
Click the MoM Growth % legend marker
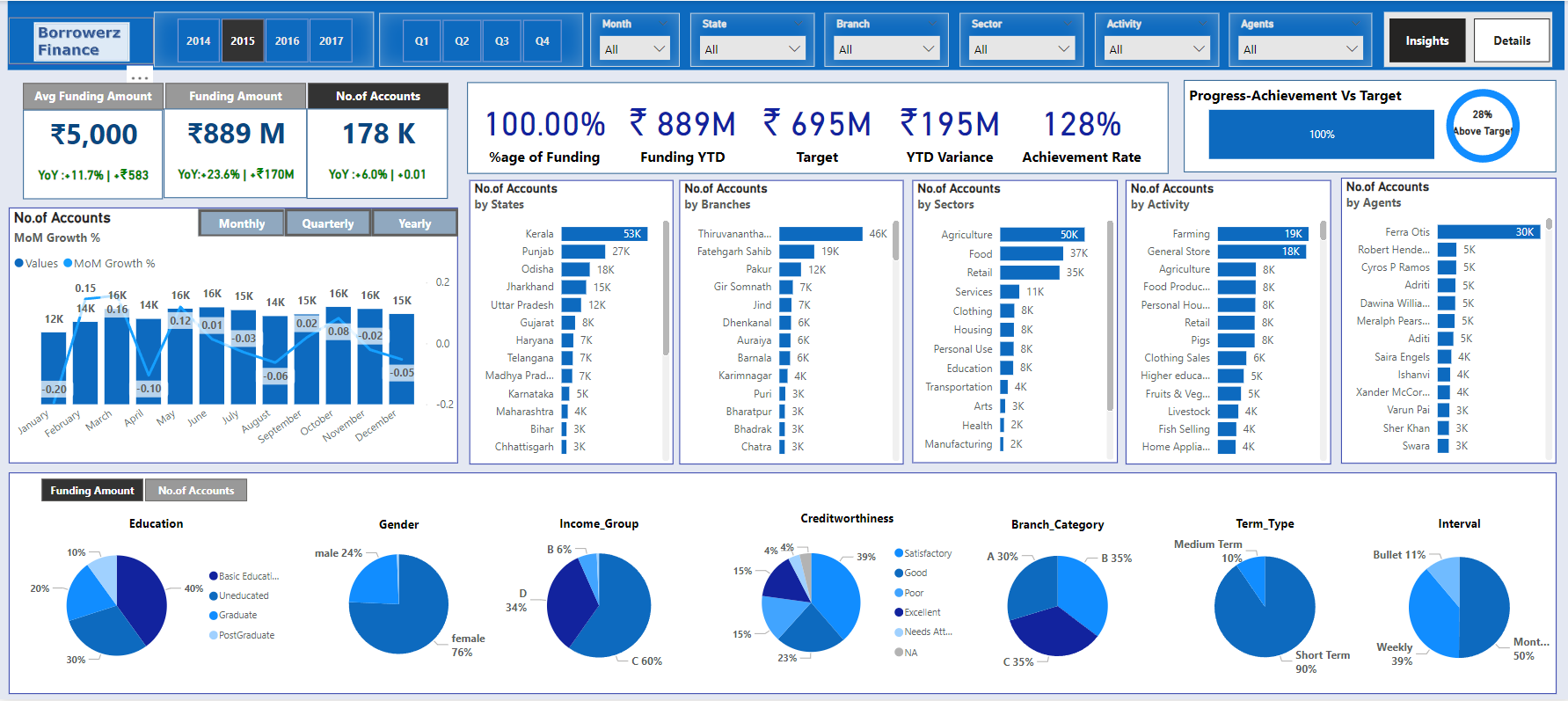click(68, 264)
